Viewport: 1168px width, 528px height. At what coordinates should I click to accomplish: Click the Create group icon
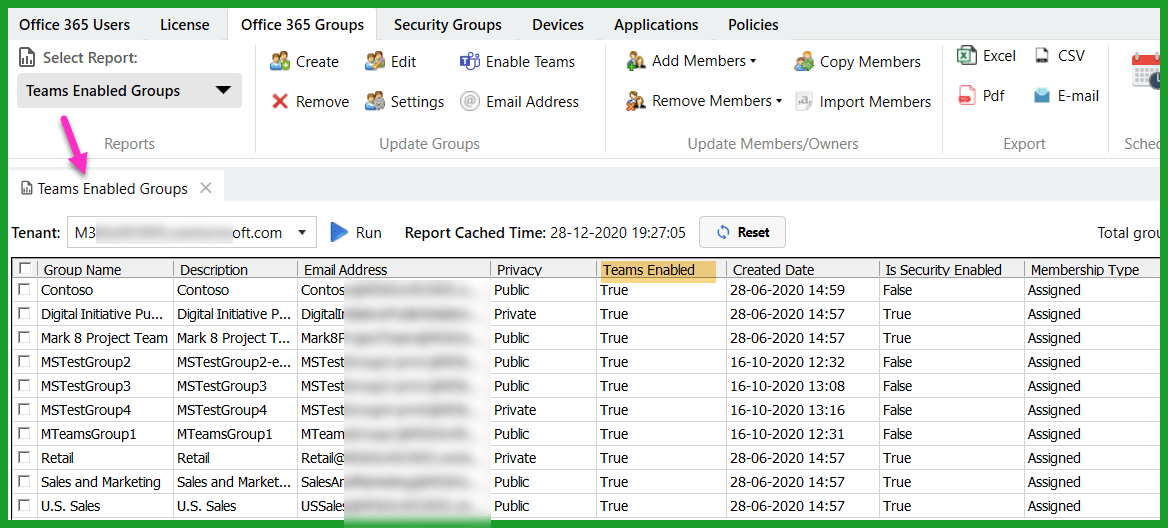(x=280, y=61)
